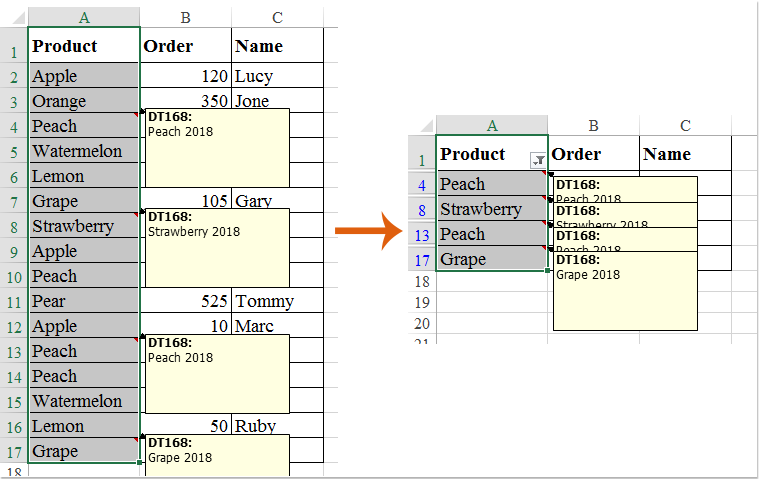Screen dimensions: 759x479
Task: Select the Order header cell in filtered sheet
Action: (x=594, y=154)
